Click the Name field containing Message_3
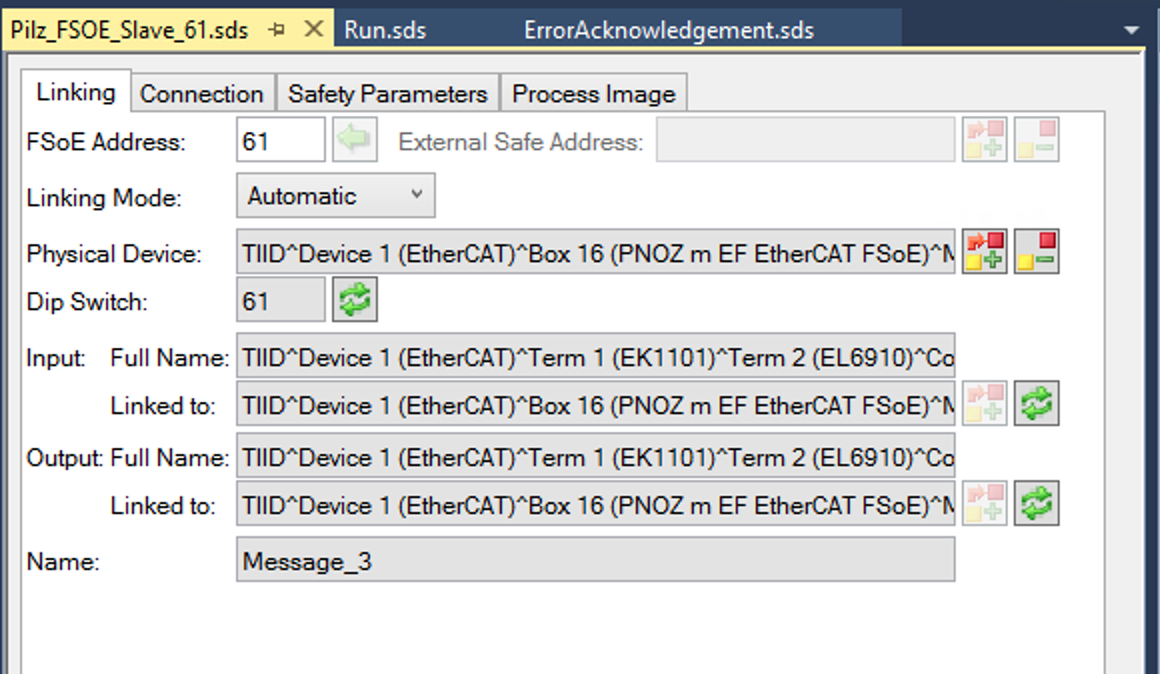Viewport: 1160px width, 674px height. 596,559
